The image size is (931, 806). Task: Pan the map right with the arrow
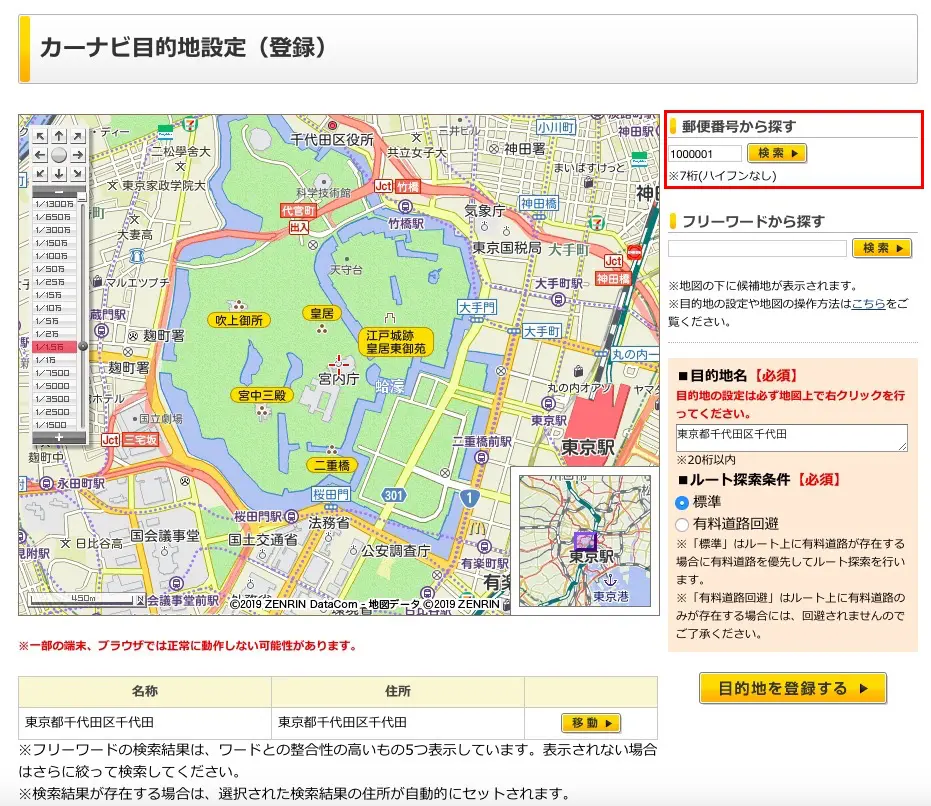click(x=78, y=155)
